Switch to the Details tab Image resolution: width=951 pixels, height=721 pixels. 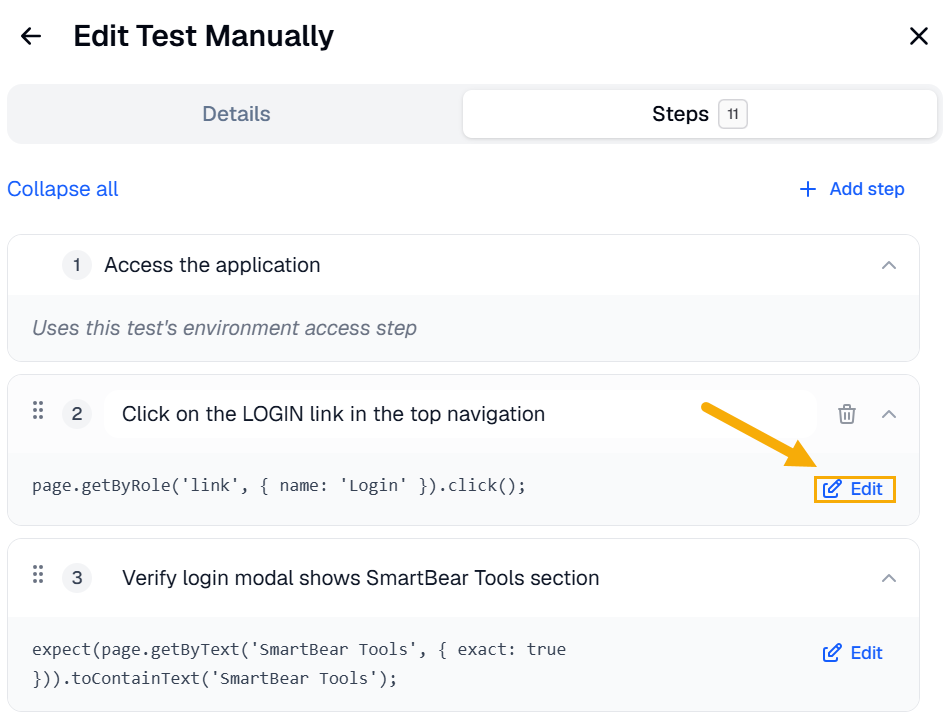pos(237,114)
